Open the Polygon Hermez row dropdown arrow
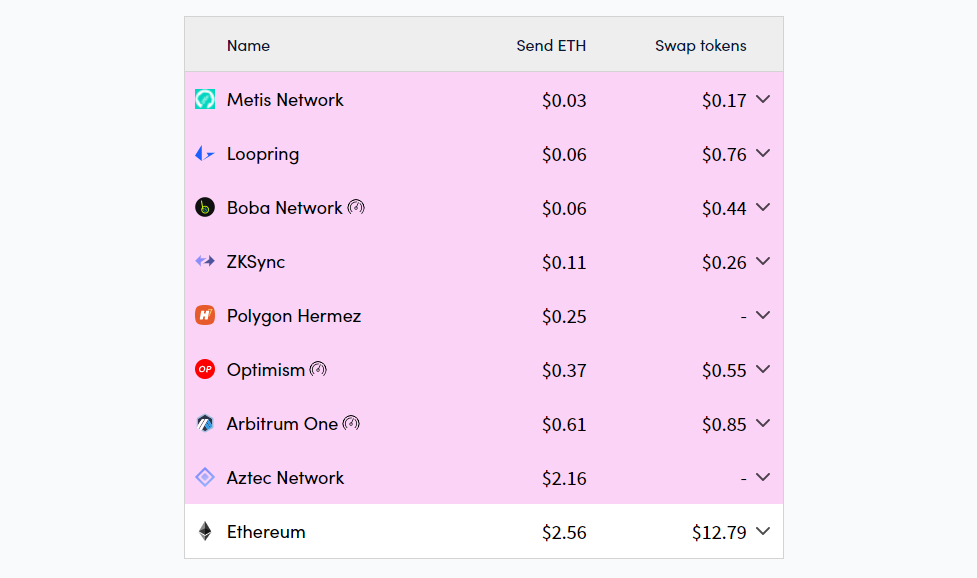Screen dimensions: 977x578 click(x=764, y=316)
